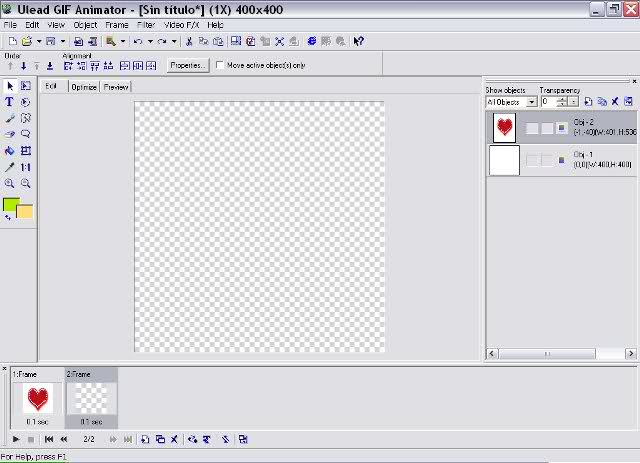Select the Zoom Out tool

click(x=26, y=183)
